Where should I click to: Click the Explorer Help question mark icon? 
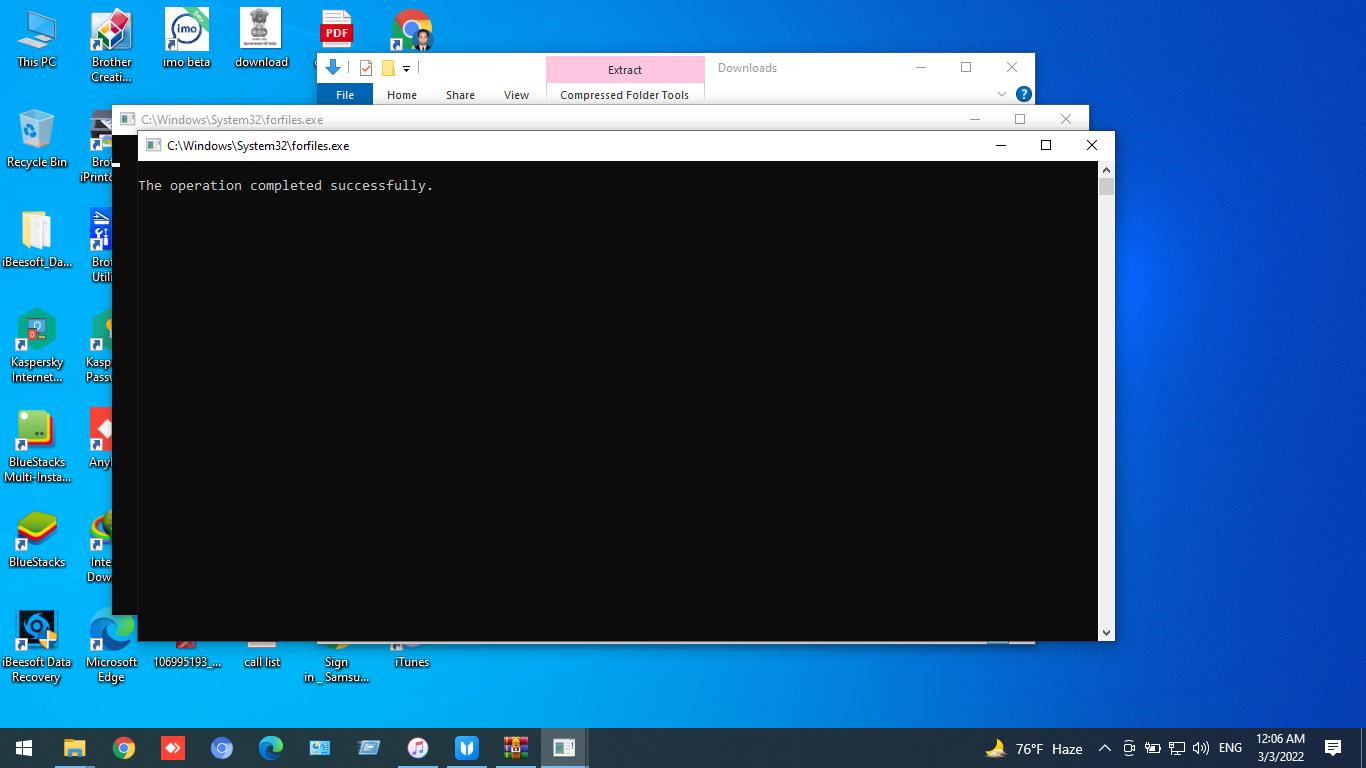[x=1023, y=94]
